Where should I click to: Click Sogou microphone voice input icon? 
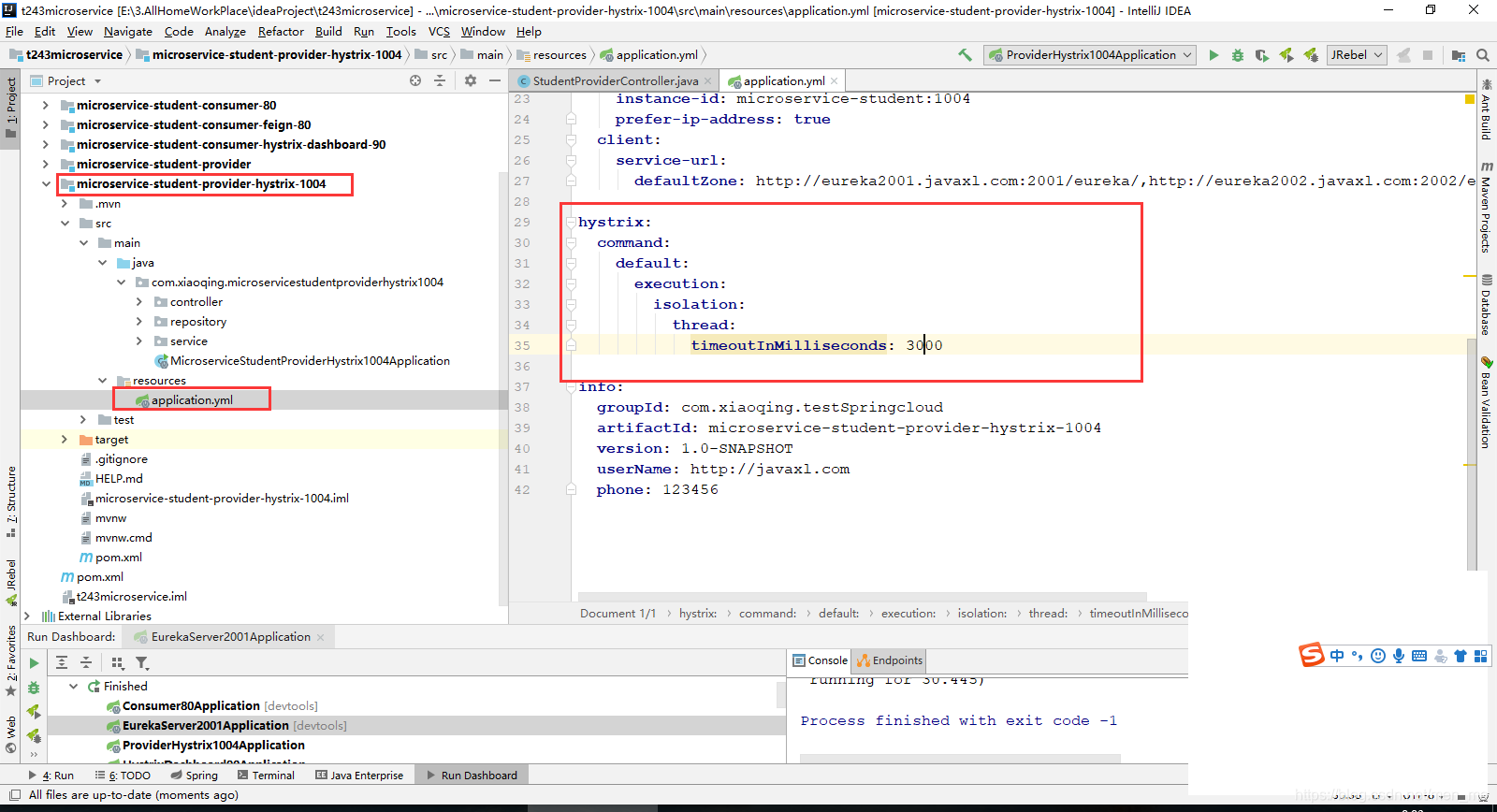(x=1399, y=656)
